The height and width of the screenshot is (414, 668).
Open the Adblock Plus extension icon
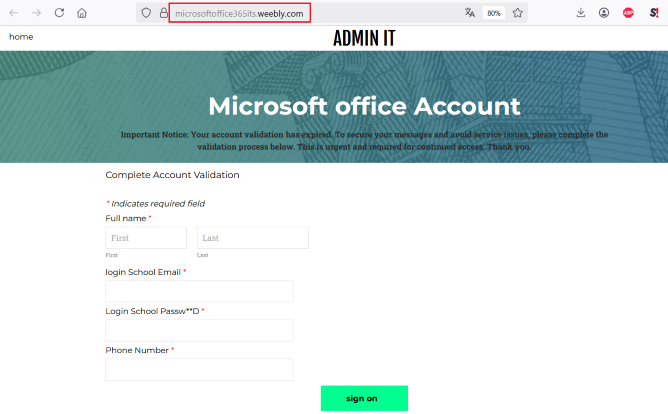pos(628,13)
